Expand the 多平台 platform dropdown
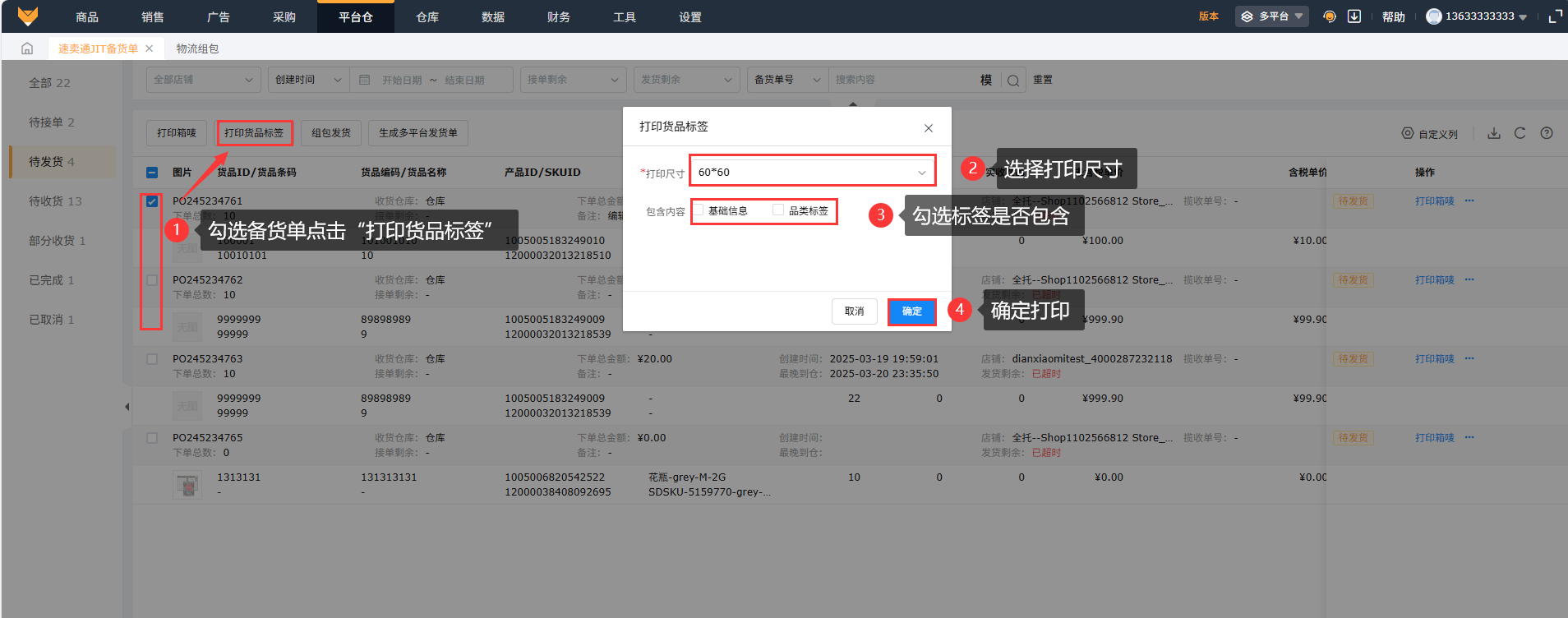This screenshot has width=1568, height=618. coord(1271,16)
